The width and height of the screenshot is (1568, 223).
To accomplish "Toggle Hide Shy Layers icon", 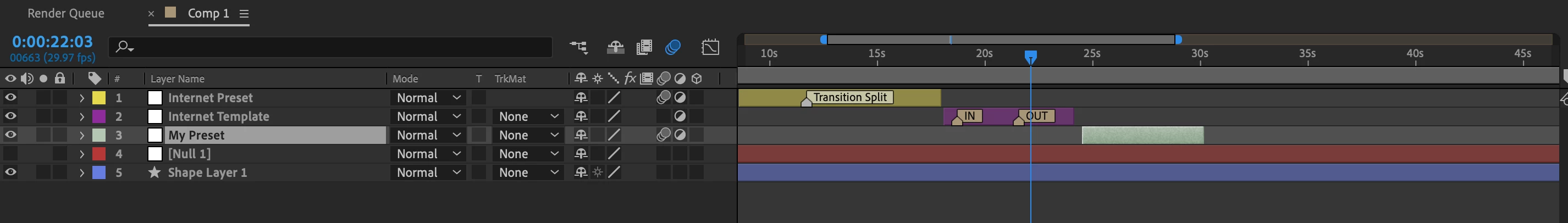I will click(615, 47).
